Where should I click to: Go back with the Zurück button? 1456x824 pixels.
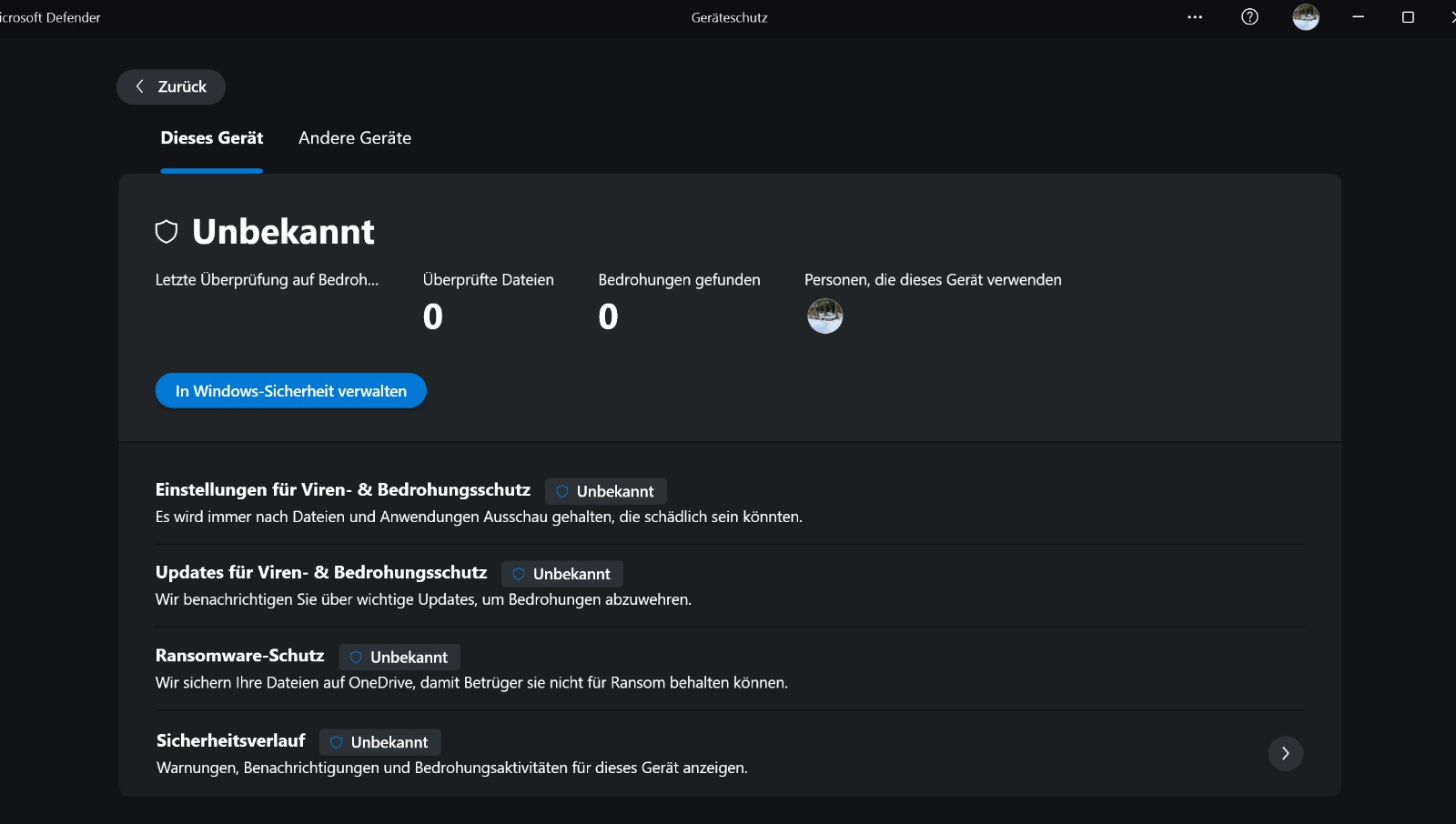click(171, 86)
